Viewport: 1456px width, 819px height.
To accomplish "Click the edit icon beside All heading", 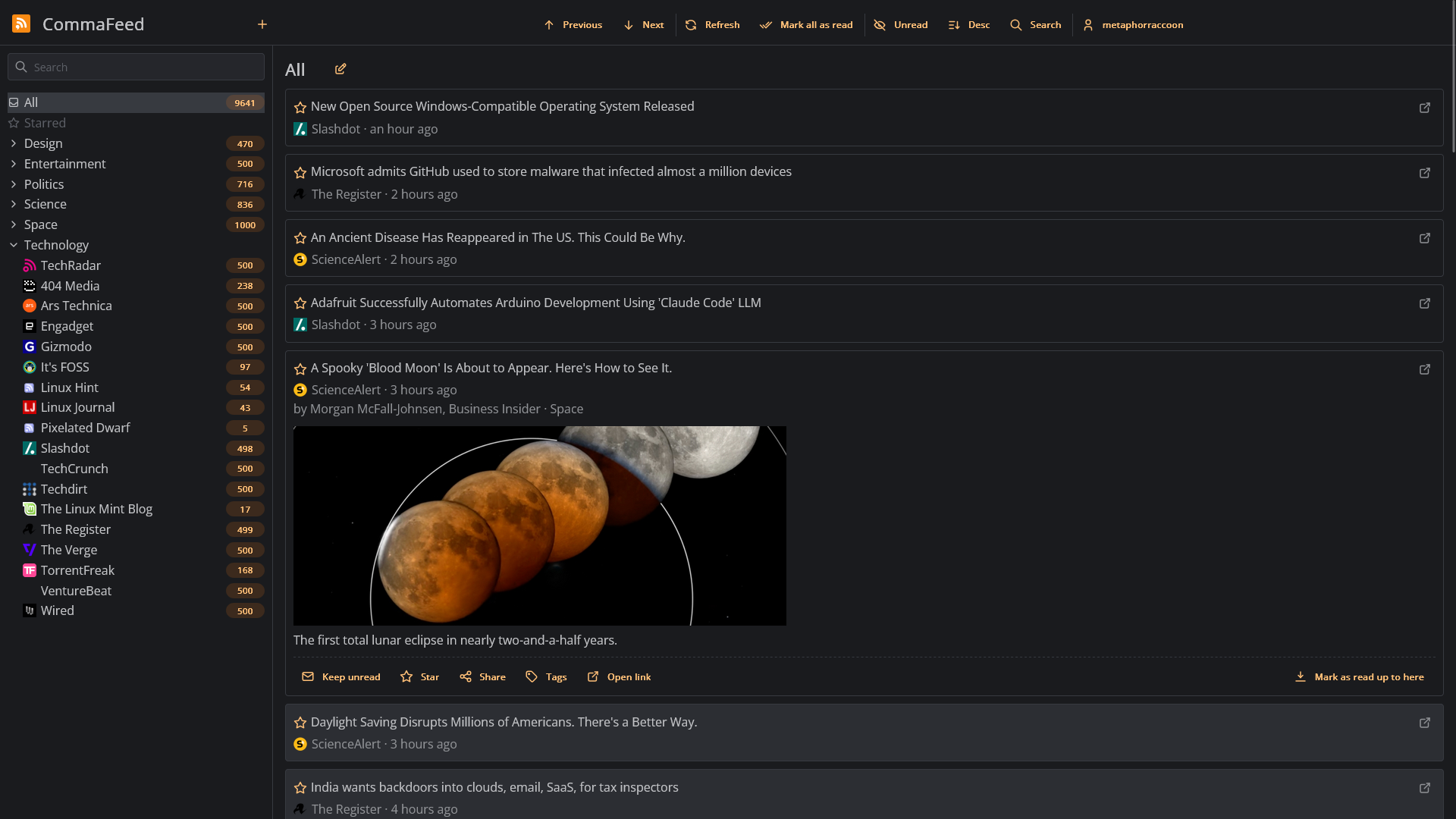I will coord(340,69).
